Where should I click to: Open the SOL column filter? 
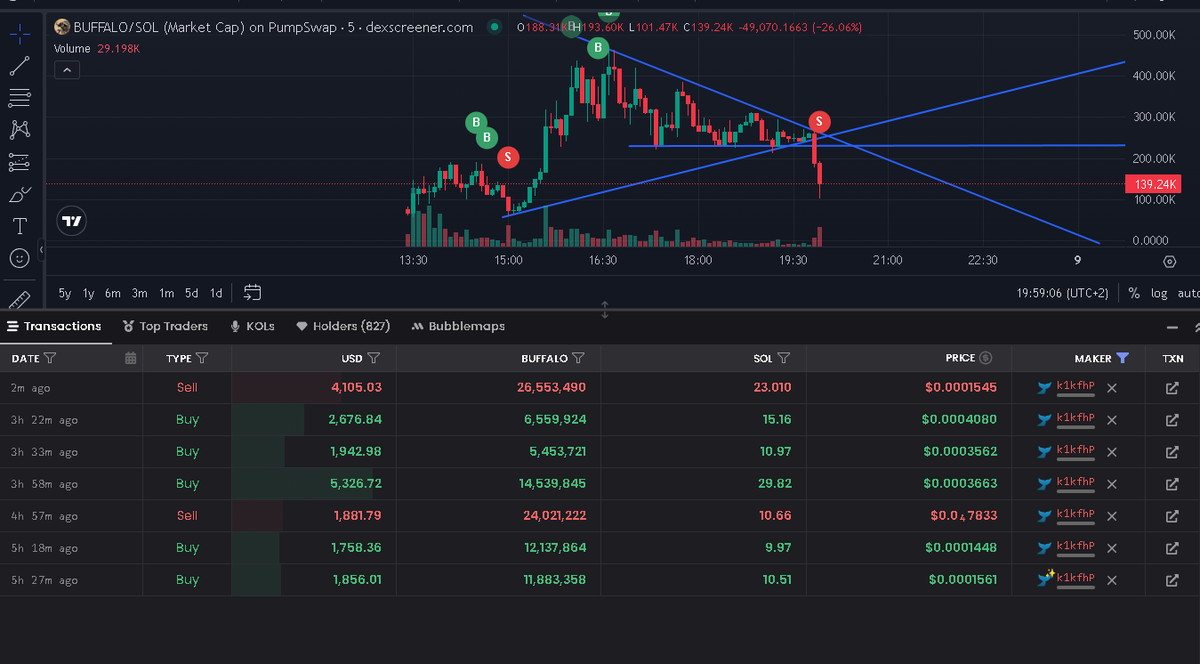783,358
